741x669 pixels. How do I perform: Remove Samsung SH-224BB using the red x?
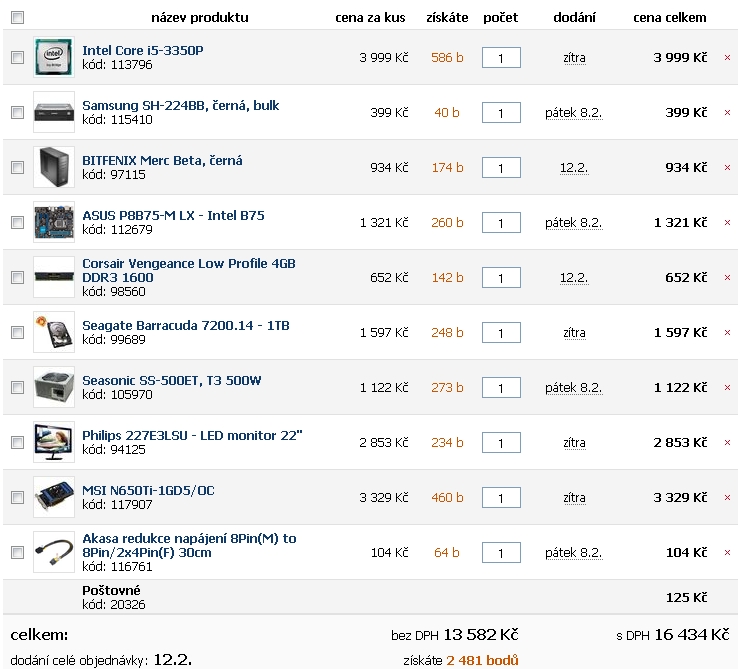727,112
